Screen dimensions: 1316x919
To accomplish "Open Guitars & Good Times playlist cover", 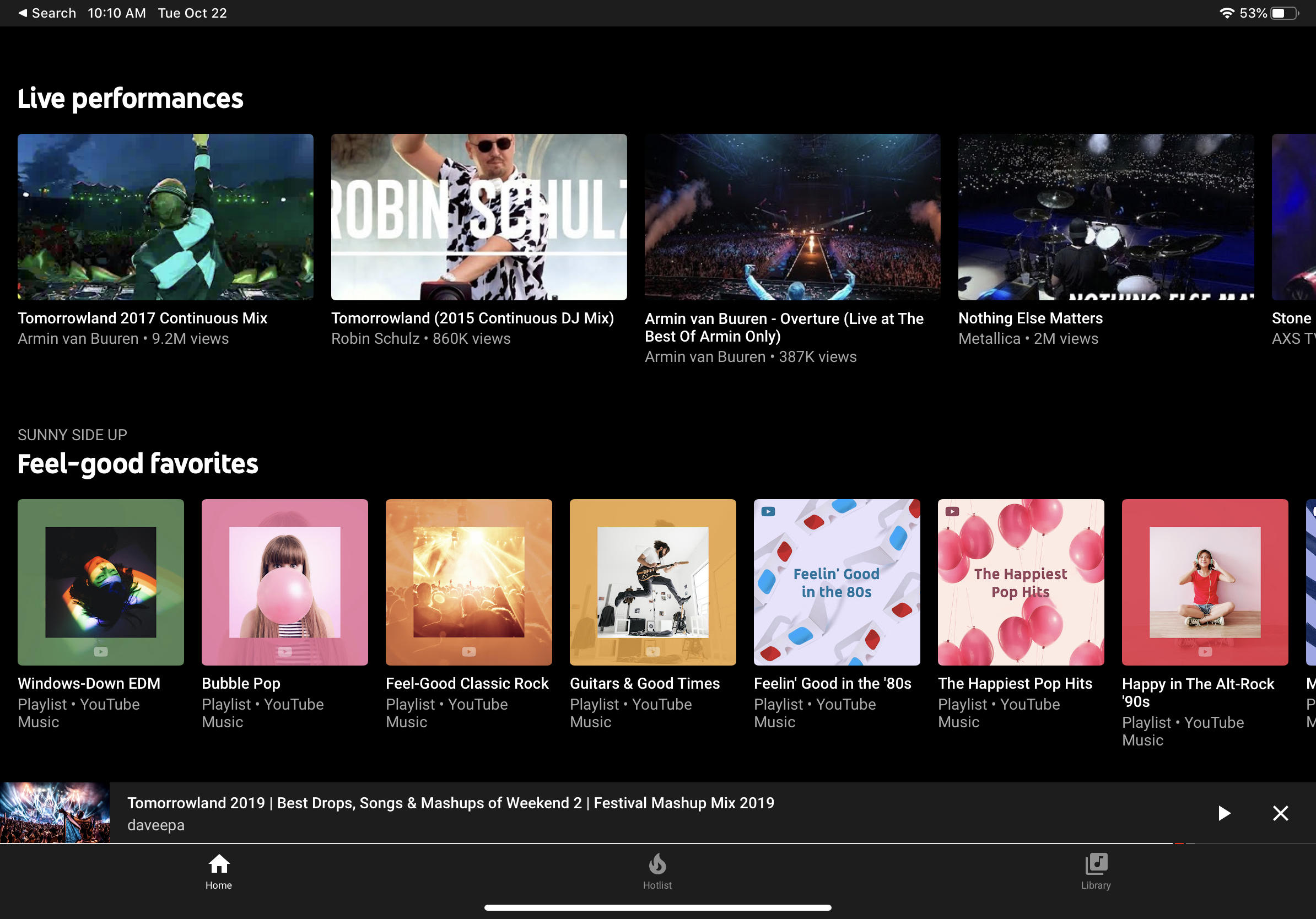I will tap(653, 582).
